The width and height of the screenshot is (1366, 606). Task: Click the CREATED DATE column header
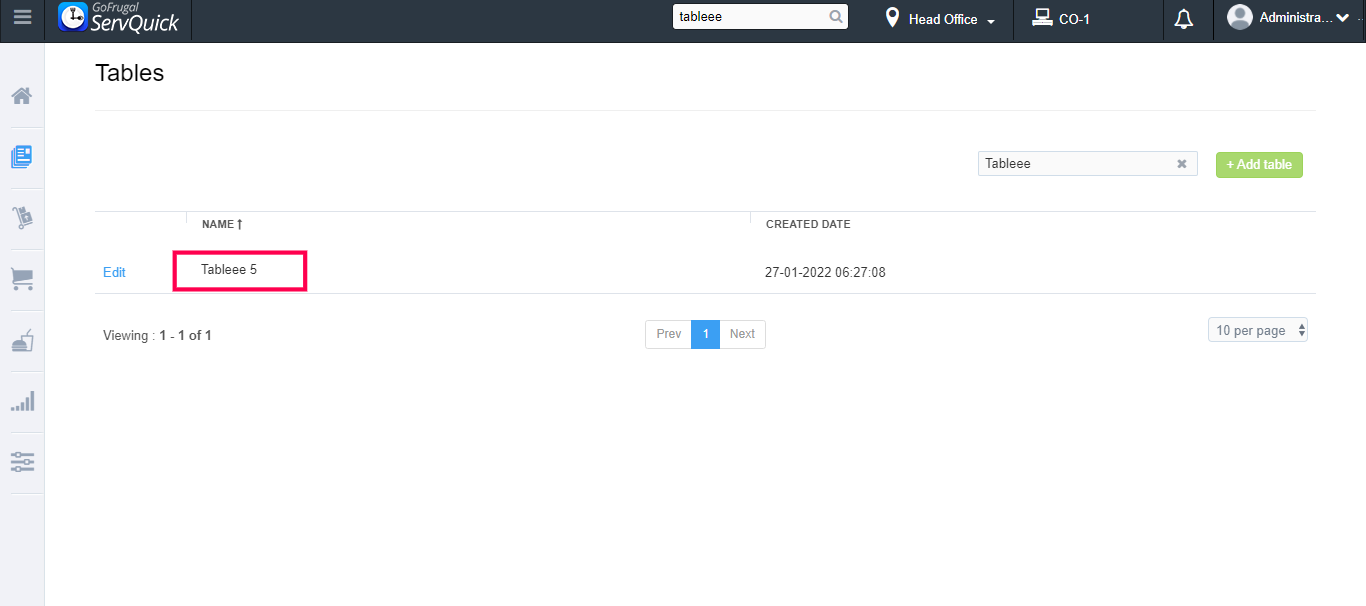point(808,224)
